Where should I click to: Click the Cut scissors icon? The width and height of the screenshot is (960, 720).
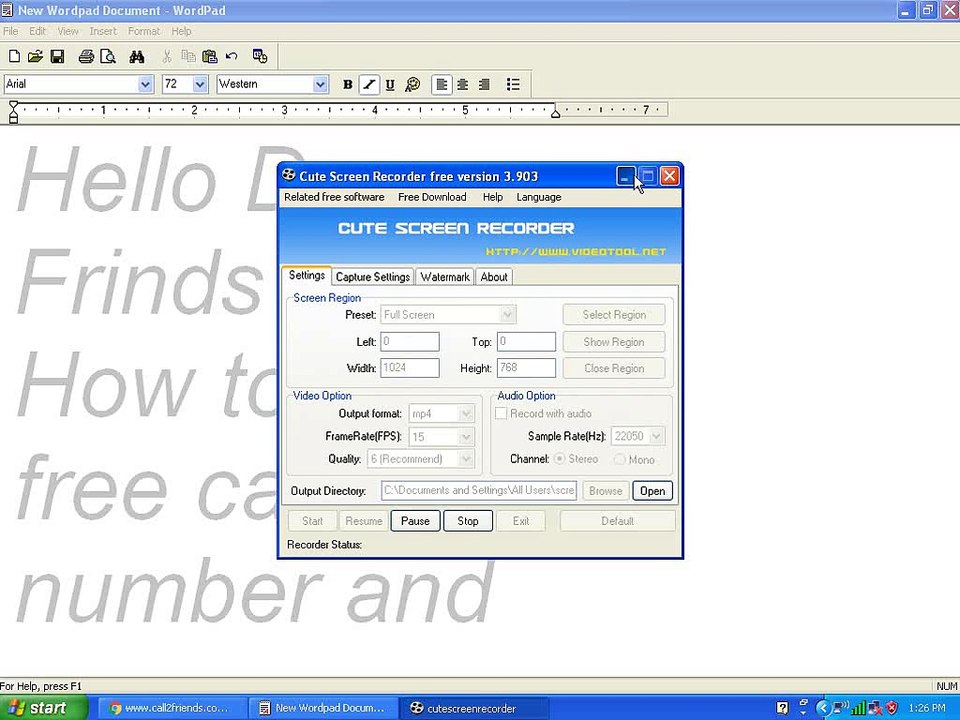[x=167, y=56]
